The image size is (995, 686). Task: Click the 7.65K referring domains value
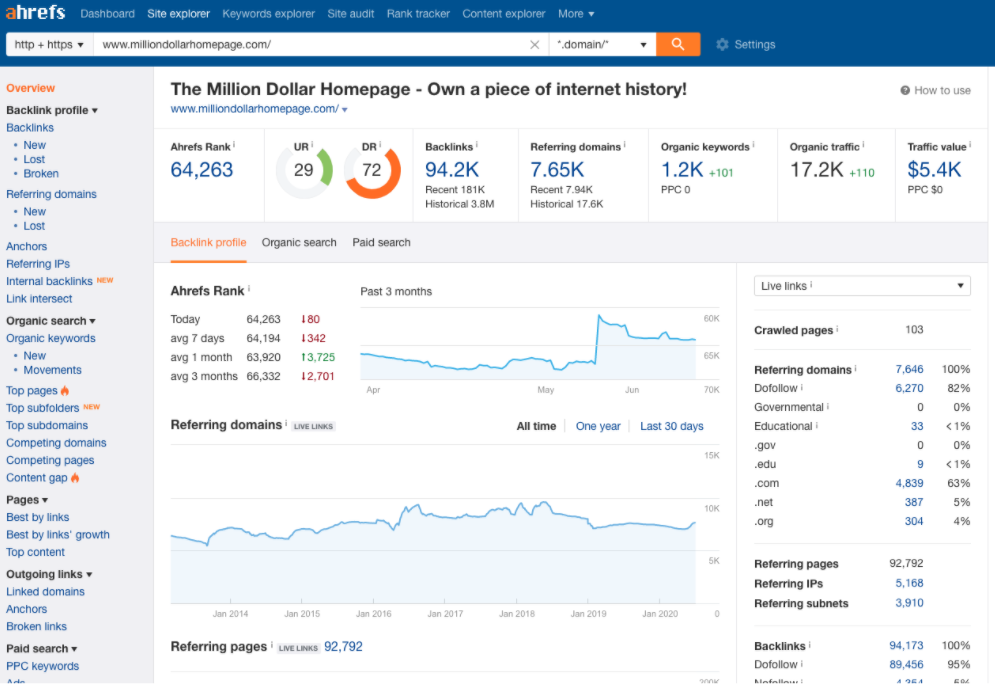coord(557,169)
